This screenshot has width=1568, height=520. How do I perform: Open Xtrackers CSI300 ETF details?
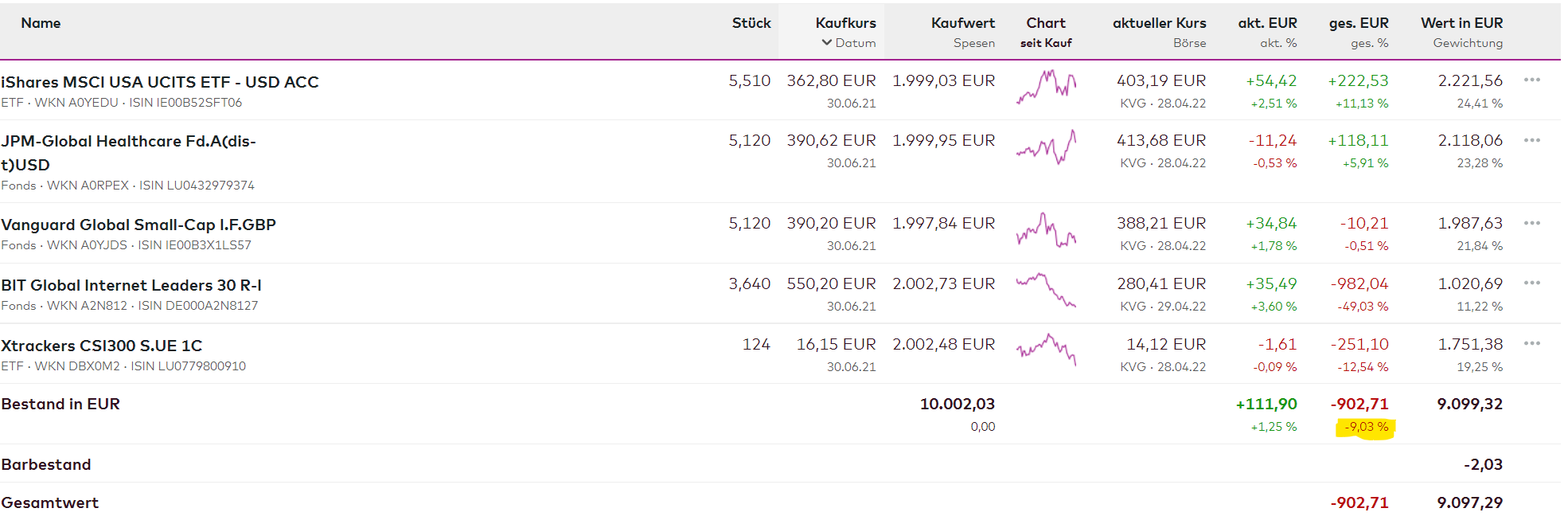coord(102,346)
